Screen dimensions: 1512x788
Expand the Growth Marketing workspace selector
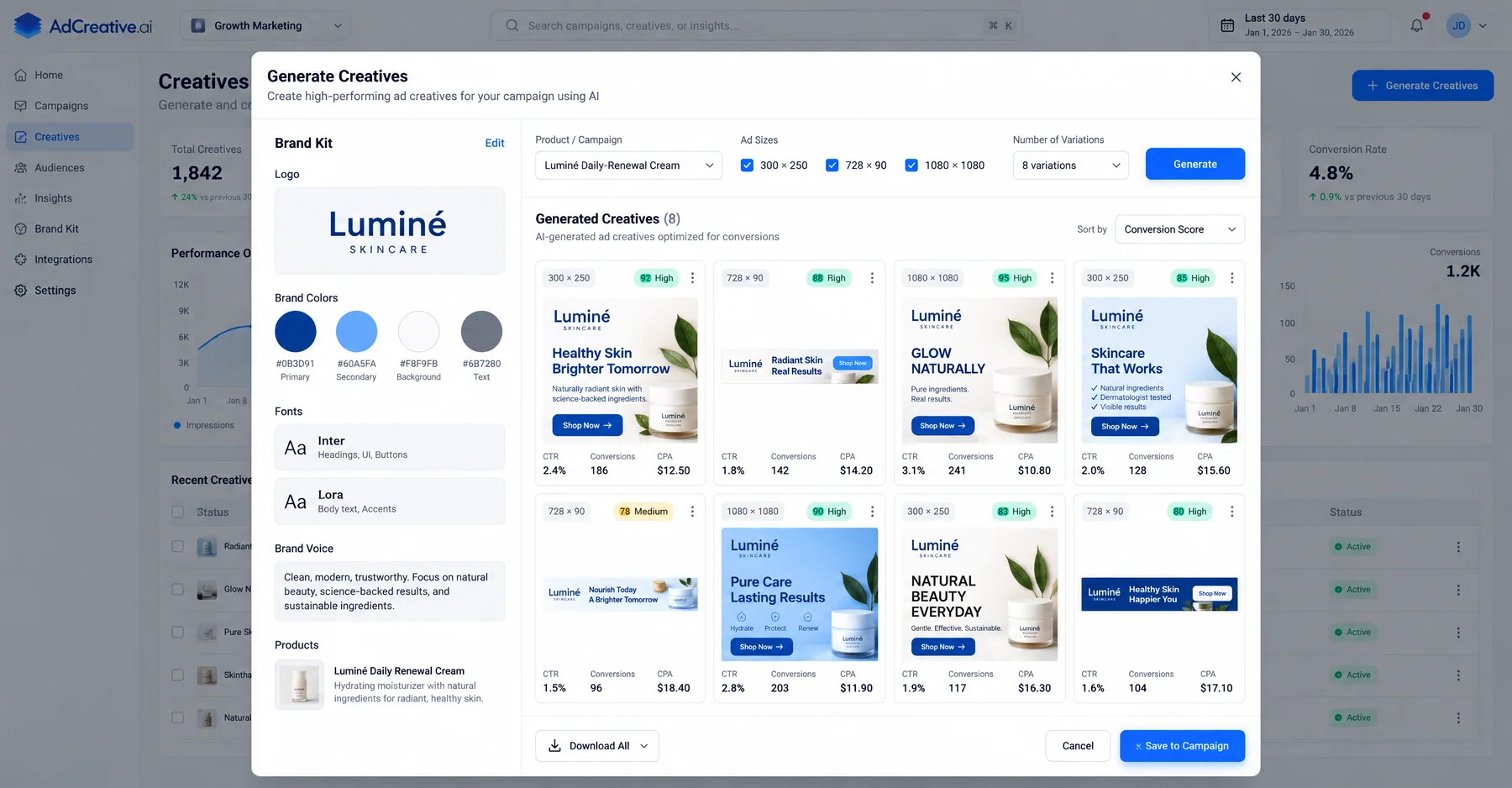click(265, 25)
